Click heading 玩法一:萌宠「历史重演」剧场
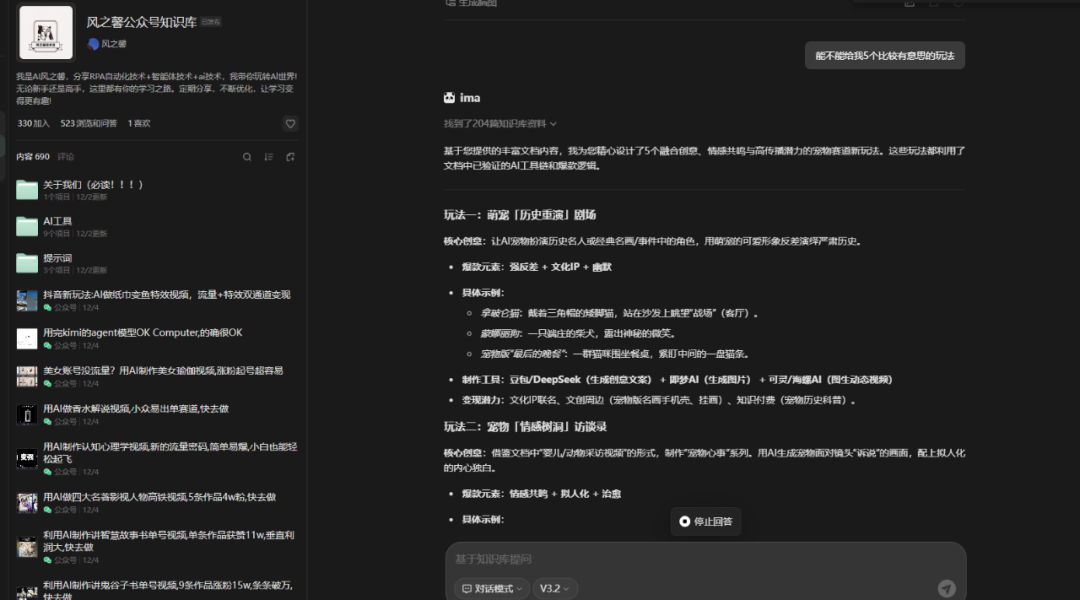The width and height of the screenshot is (1080, 600). pos(520,215)
